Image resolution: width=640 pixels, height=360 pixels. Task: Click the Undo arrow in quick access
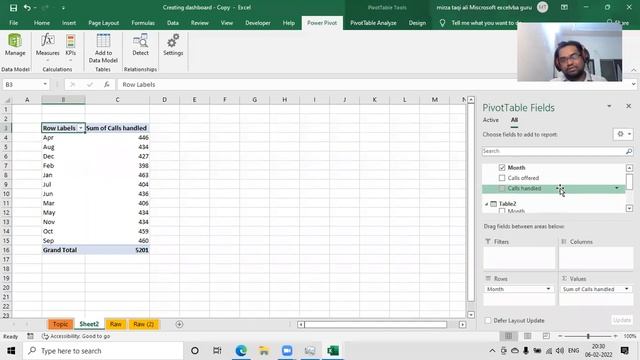(27, 7)
